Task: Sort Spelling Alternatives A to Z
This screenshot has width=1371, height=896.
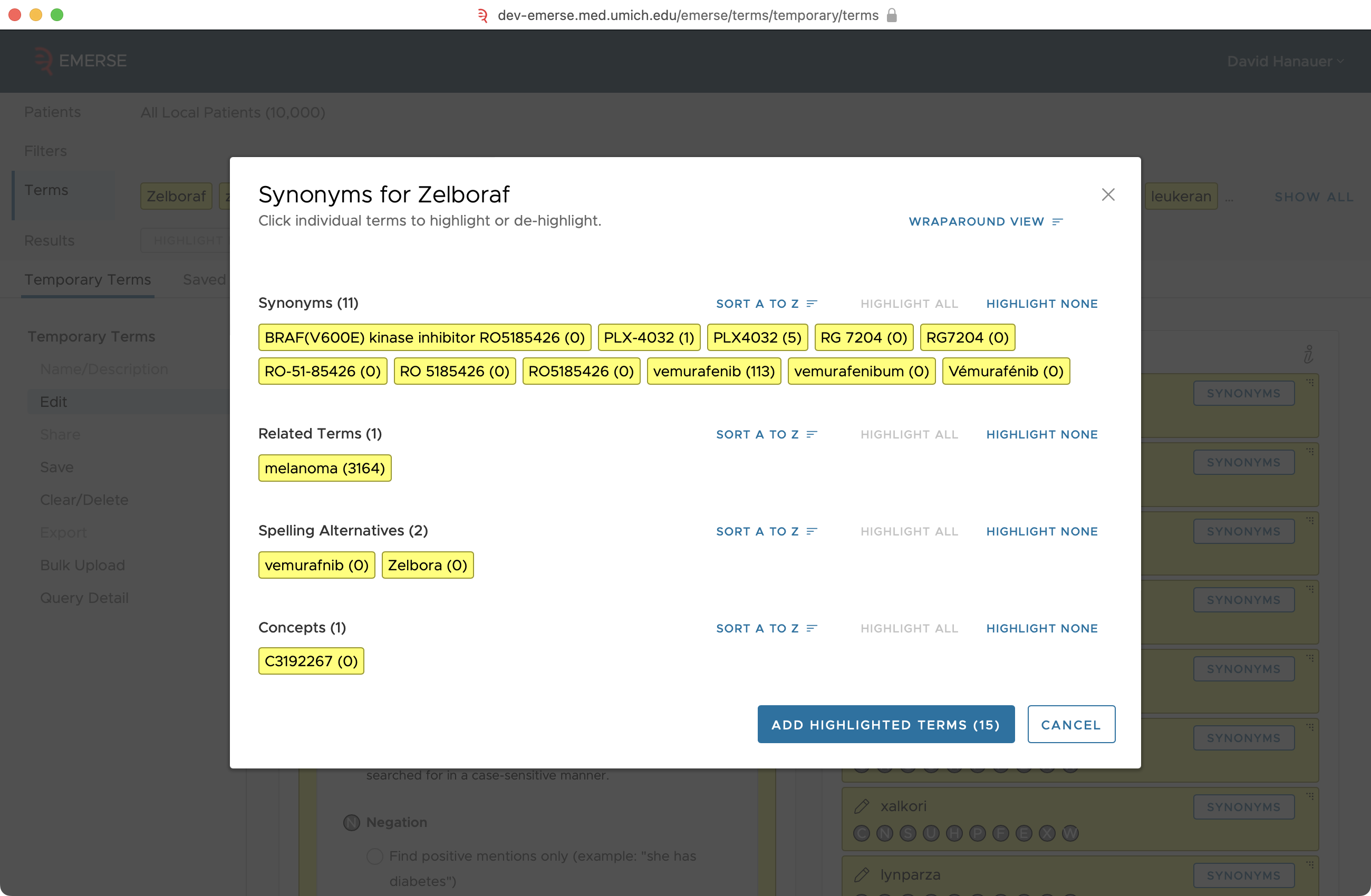Action: coord(766,531)
